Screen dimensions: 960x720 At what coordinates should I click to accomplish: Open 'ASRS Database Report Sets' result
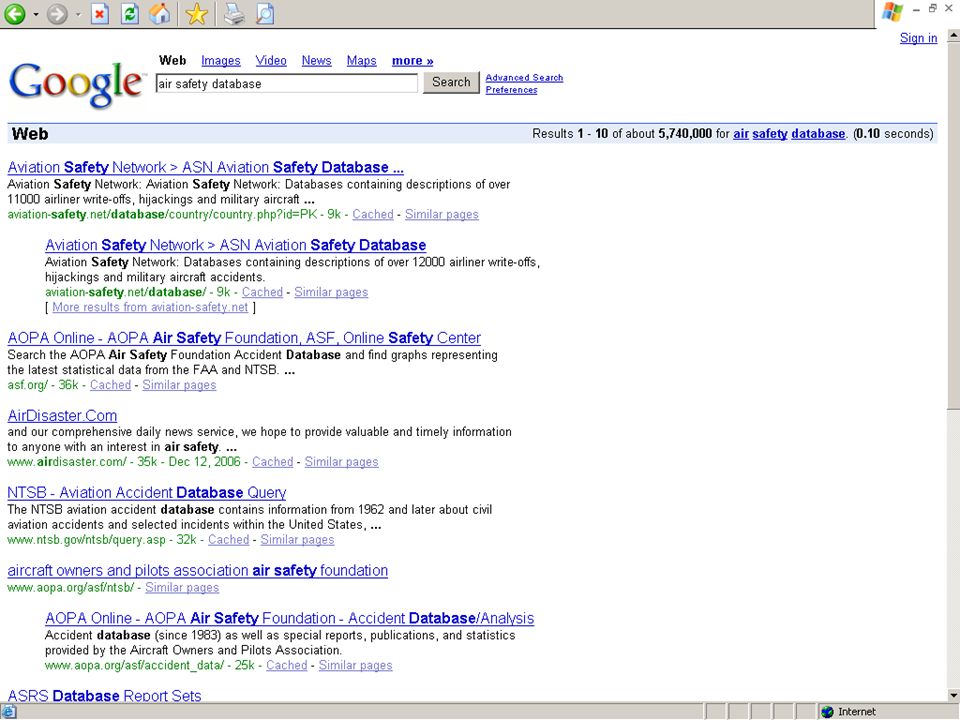(x=104, y=696)
